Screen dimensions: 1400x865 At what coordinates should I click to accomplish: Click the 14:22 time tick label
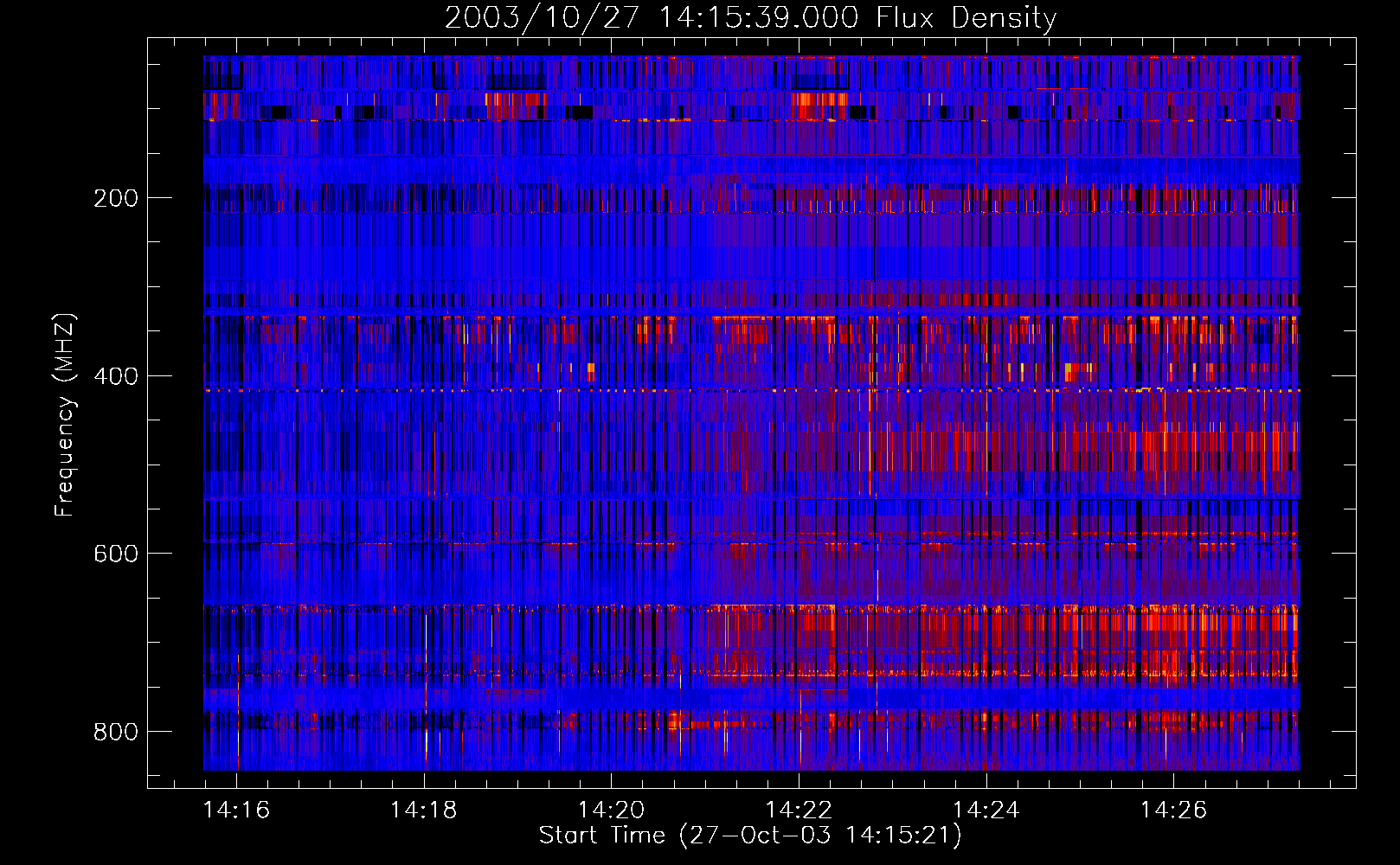tap(799, 810)
